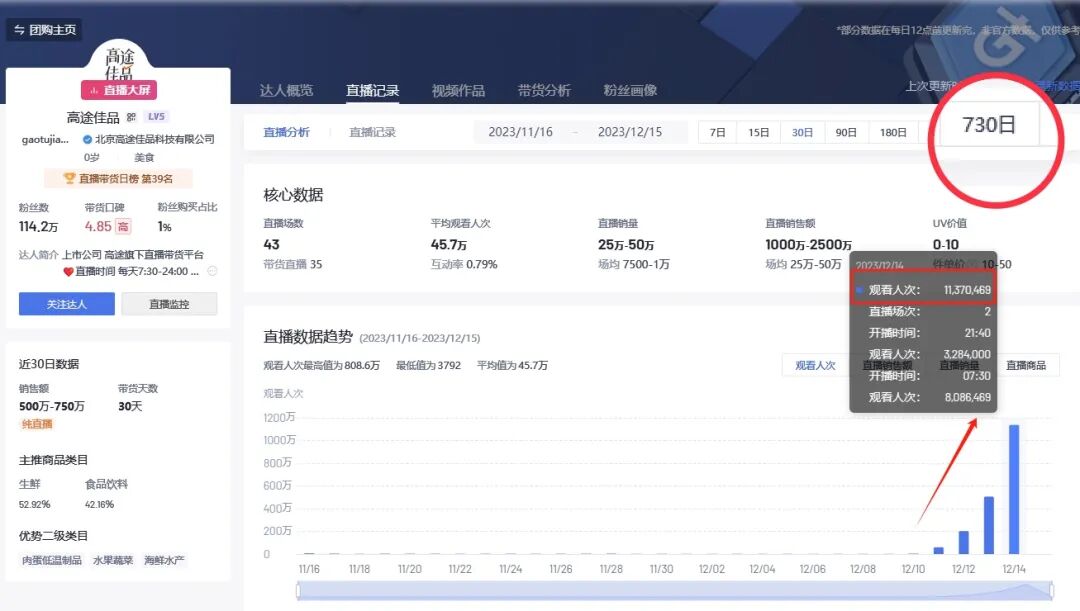Switch to the 直播记录 top tab
Screen dimensions: 1080x611
373,90
